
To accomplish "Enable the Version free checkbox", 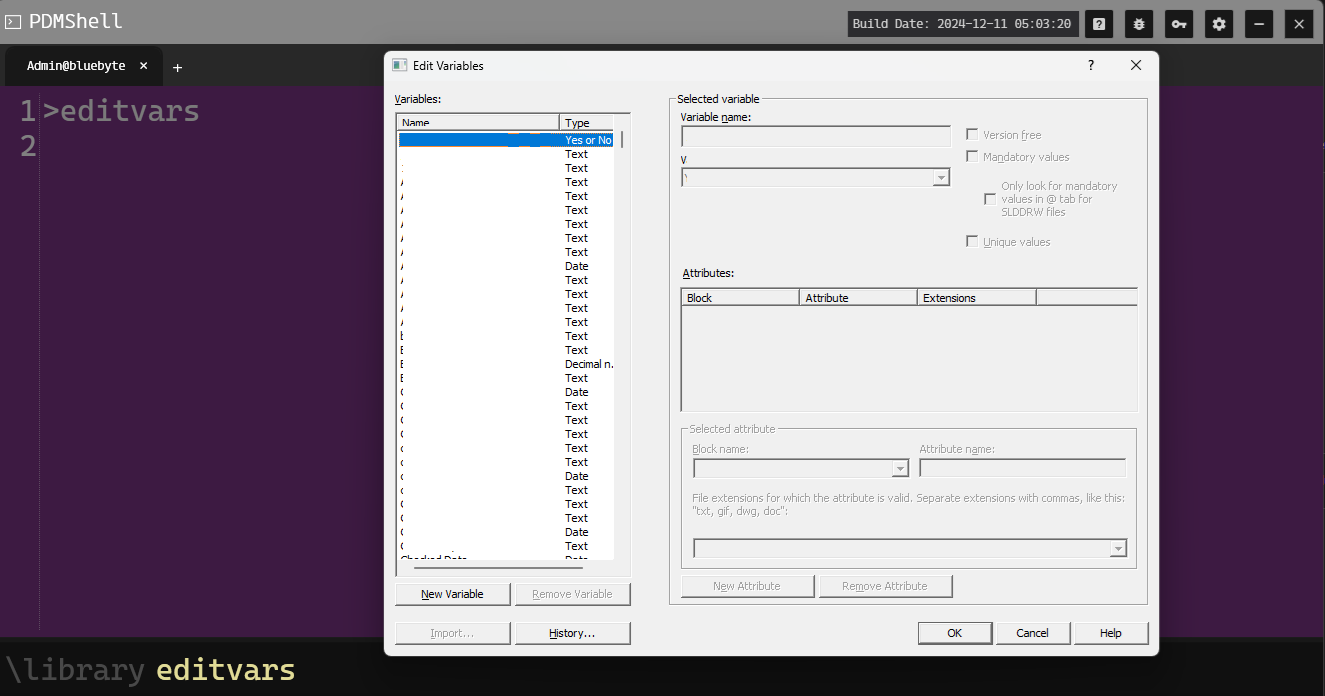I will (971, 134).
